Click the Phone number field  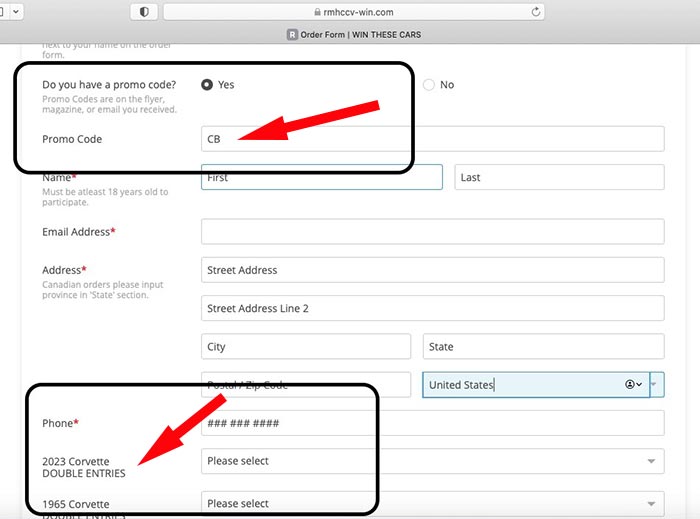coord(433,423)
